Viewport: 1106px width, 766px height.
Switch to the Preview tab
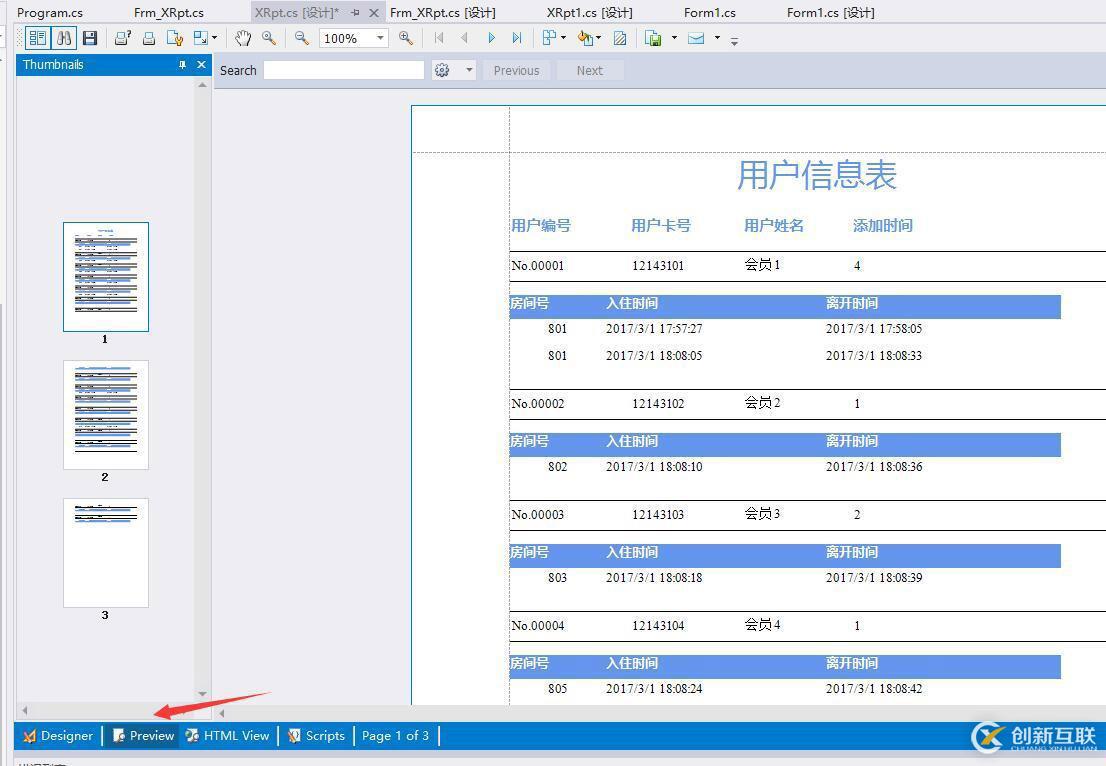tap(143, 736)
